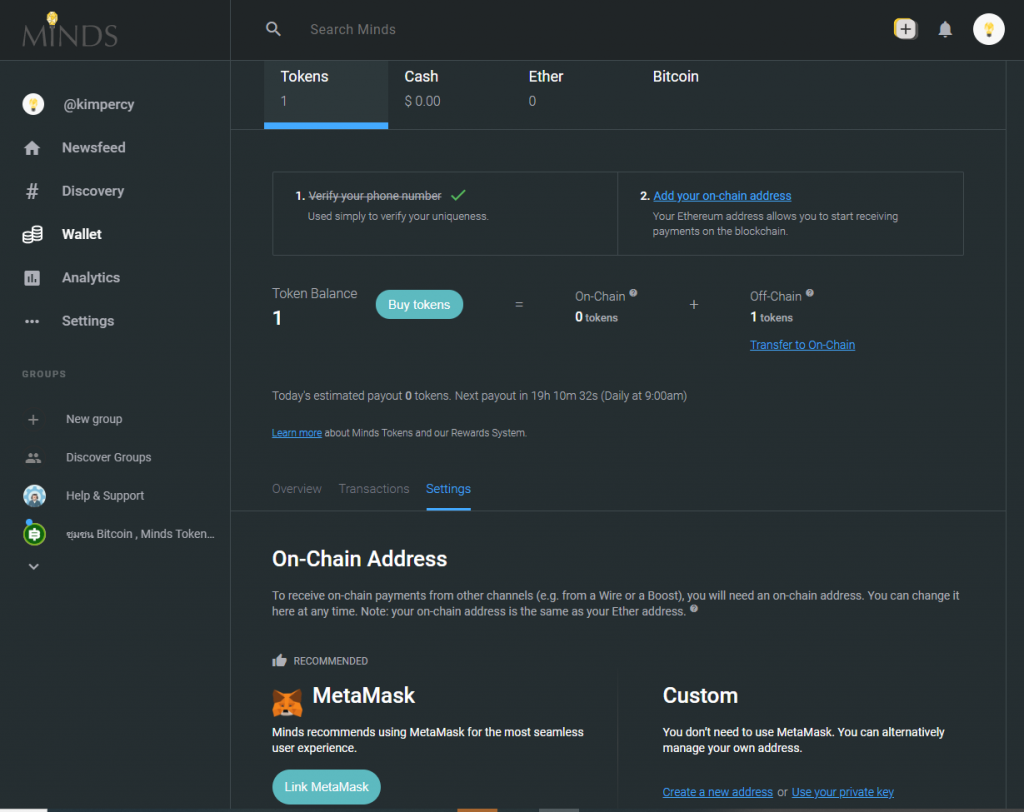Click the @kimpercy avatar in the sidebar

[33, 104]
